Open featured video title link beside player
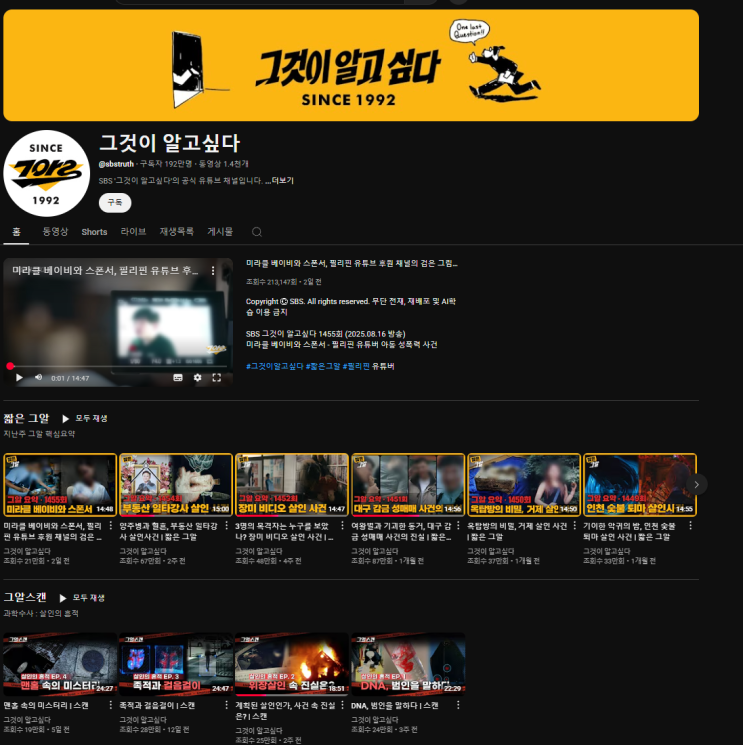 click(352, 263)
